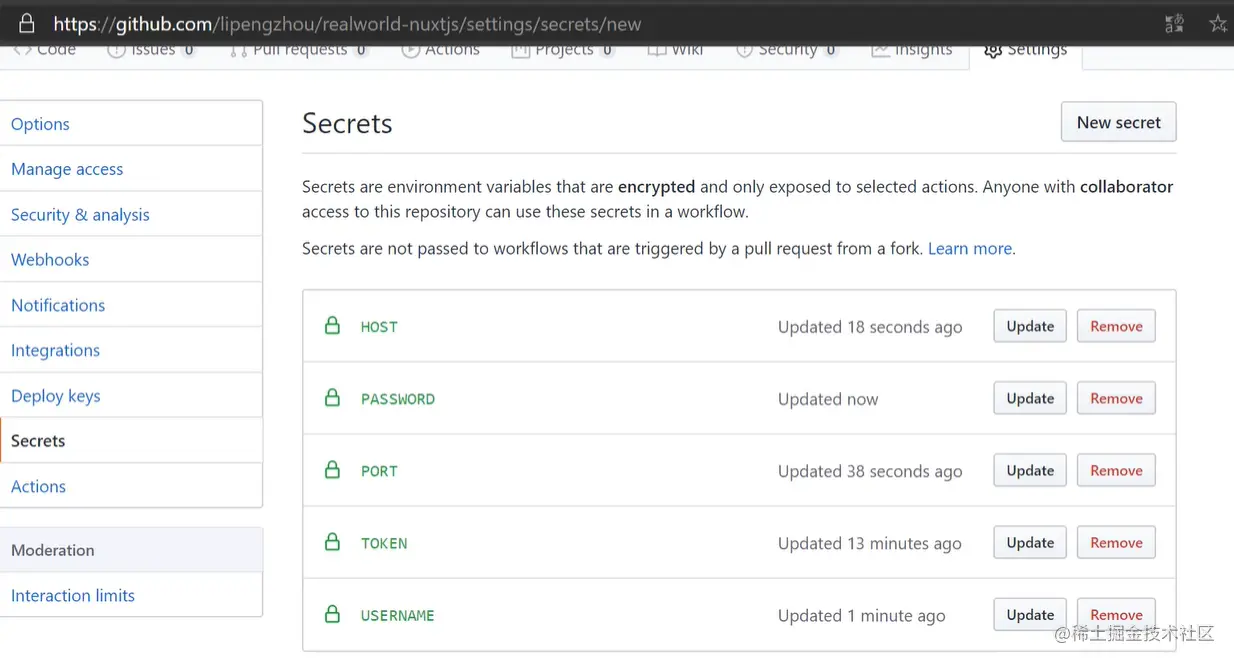Viewport: 1234px width, 663px height.
Task: Follow the Learn more link
Action: point(969,248)
